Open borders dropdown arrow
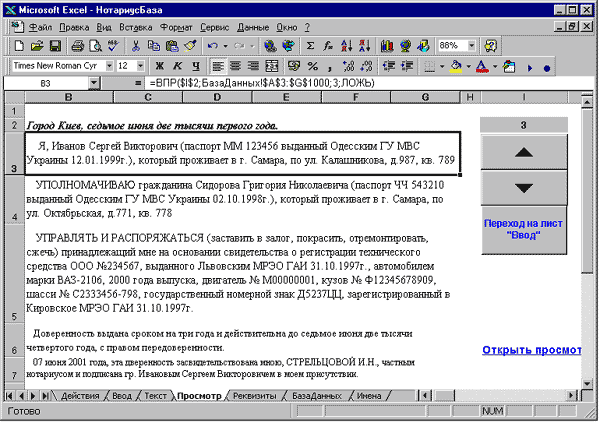The height and width of the screenshot is (423, 600). pos(442,67)
